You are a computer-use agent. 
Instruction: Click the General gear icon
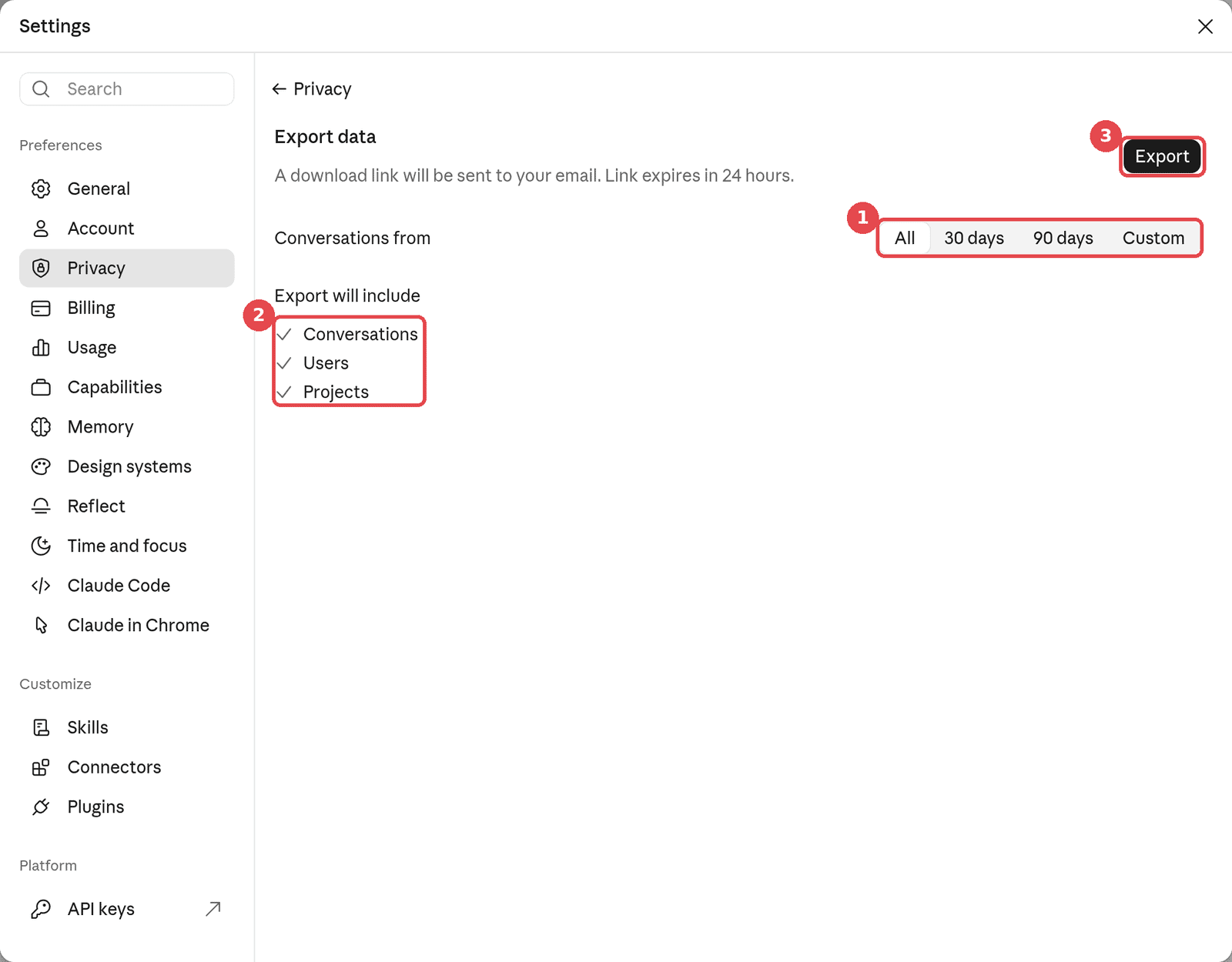click(41, 189)
